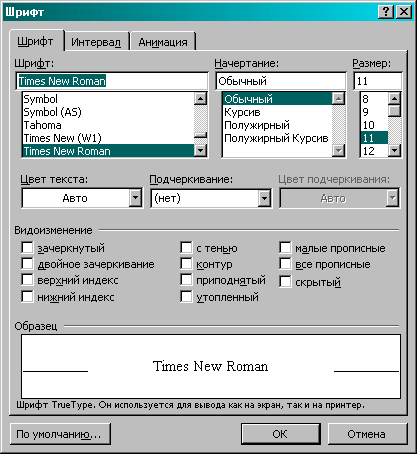Viewport: 417px width, 454px height.
Task: Click the style list scroll down arrow
Action: 338,151
